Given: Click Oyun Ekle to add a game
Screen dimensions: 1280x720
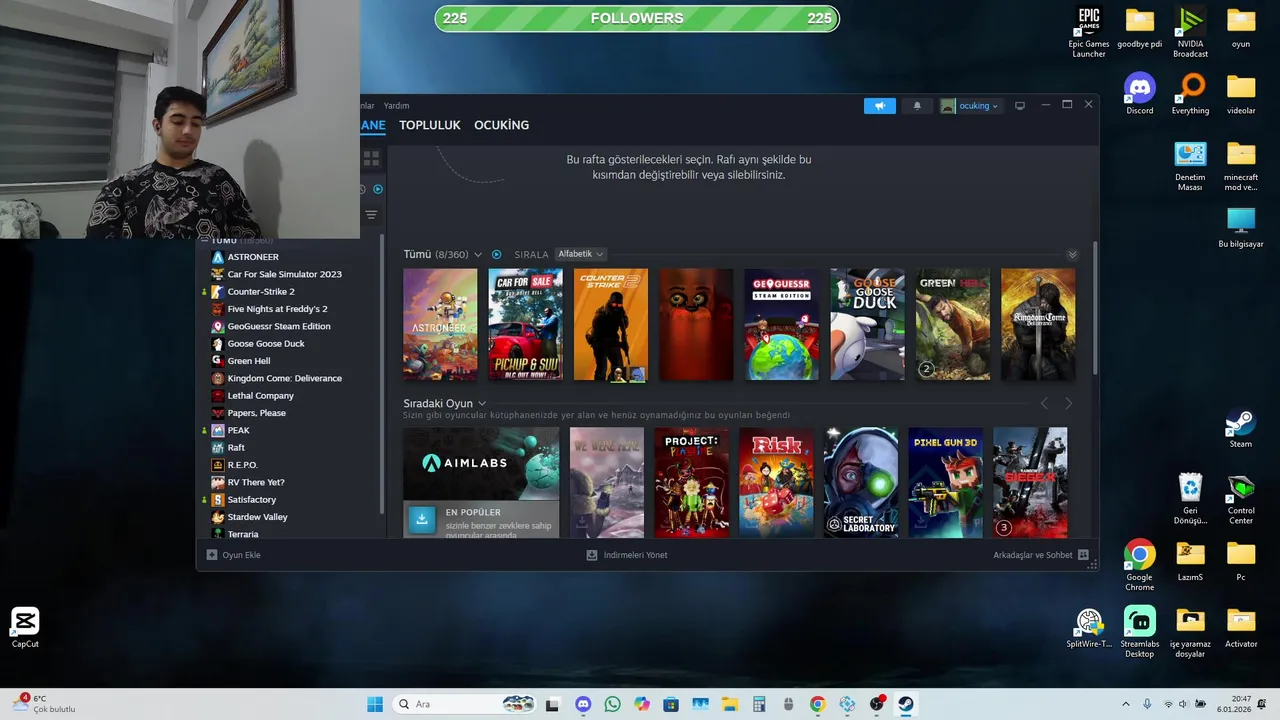Looking at the screenshot, I should [234, 555].
